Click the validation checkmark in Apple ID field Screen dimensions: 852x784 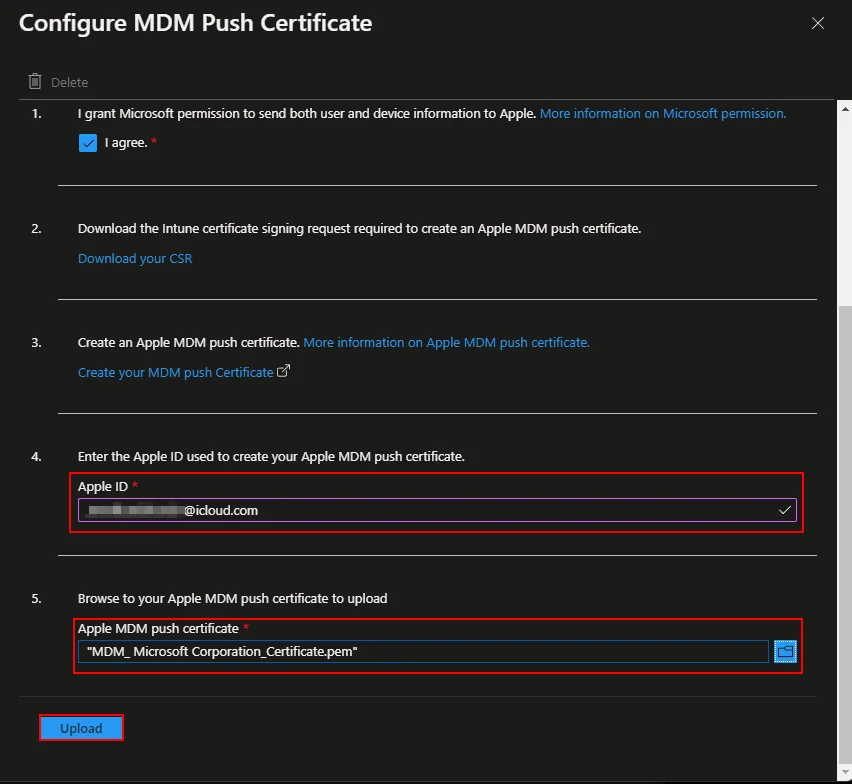click(784, 510)
